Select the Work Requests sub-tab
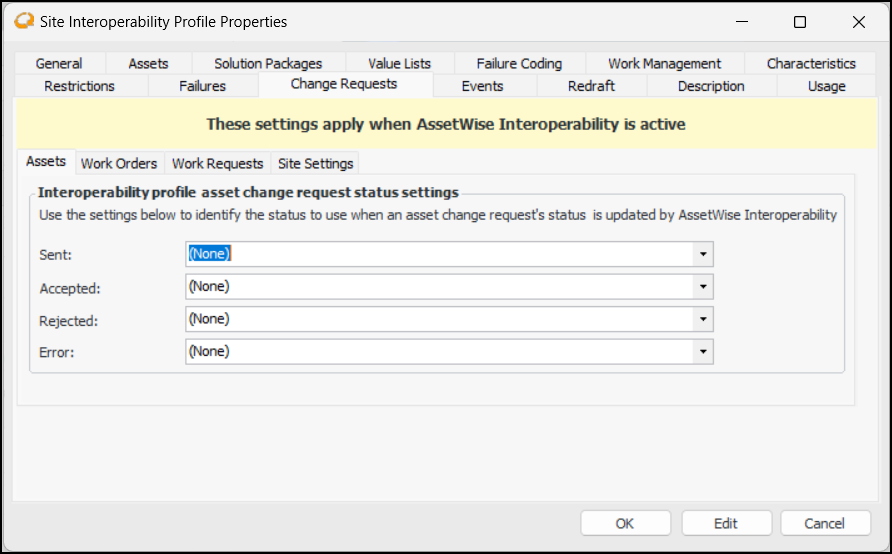Screen dimensions: 892x554 [218, 163]
